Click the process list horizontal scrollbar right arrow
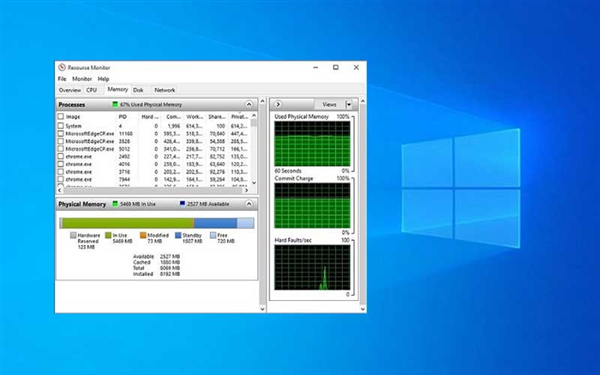This screenshot has width=600, height=375. [246, 190]
